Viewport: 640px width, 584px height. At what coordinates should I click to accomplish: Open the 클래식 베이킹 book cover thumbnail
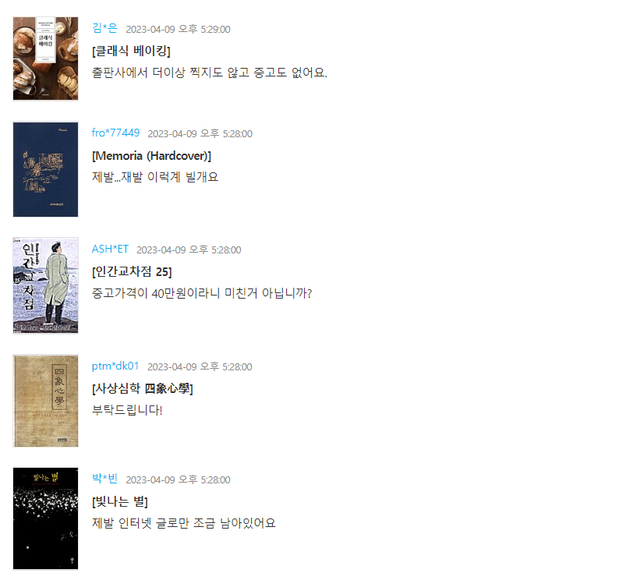click(45, 58)
